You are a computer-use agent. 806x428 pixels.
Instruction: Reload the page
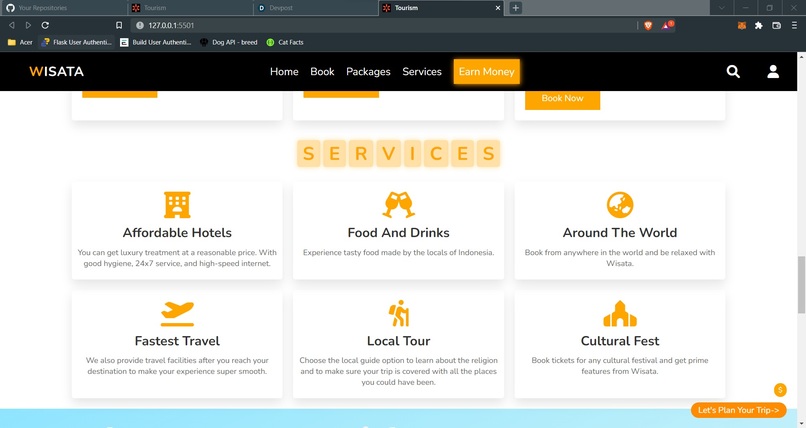(x=45, y=25)
